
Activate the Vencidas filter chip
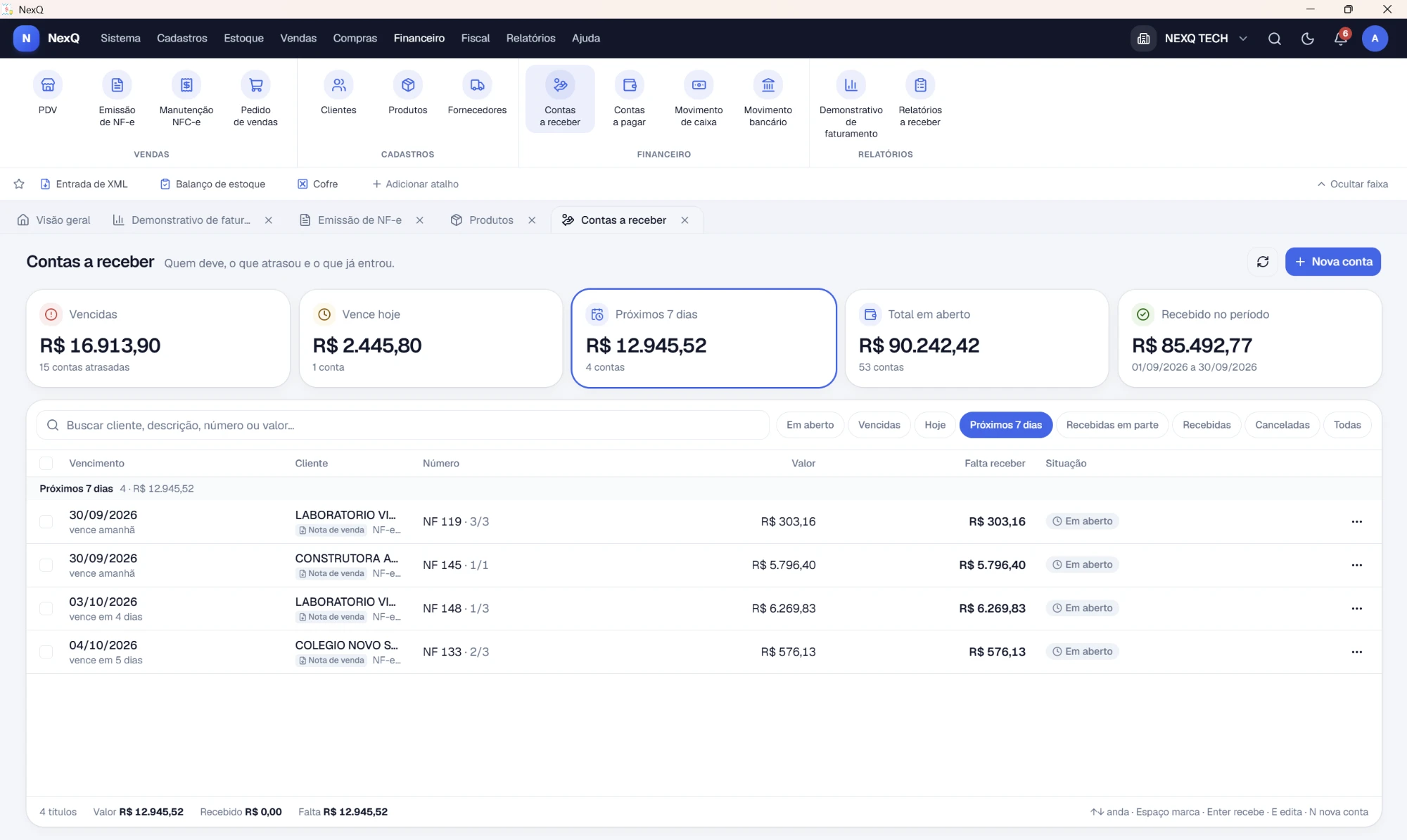pos(879,425)
